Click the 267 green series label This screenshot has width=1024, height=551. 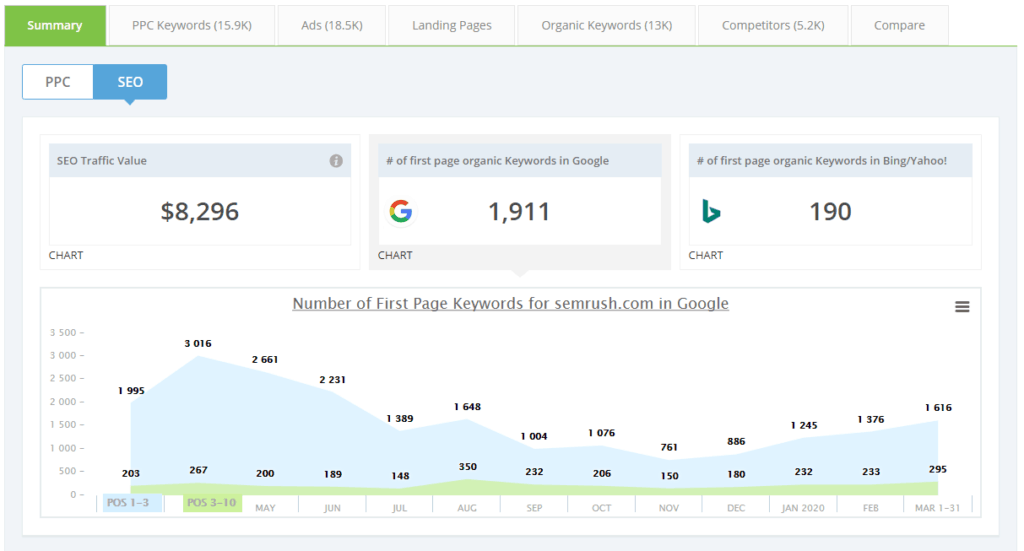pyautogui.click(x=199, y=470)
